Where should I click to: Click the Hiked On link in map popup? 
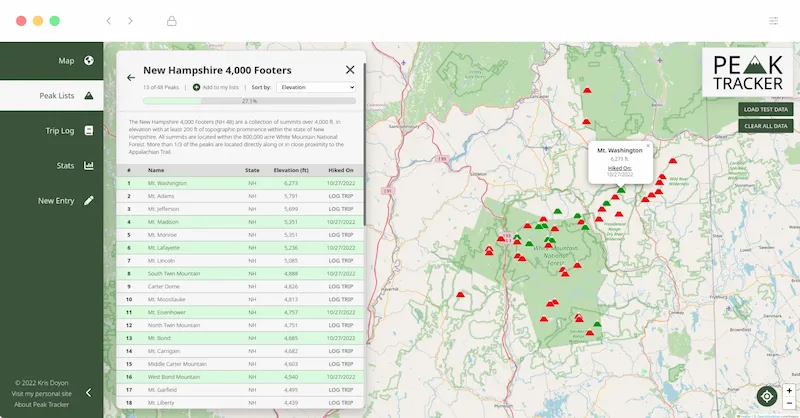click(620, 168)
